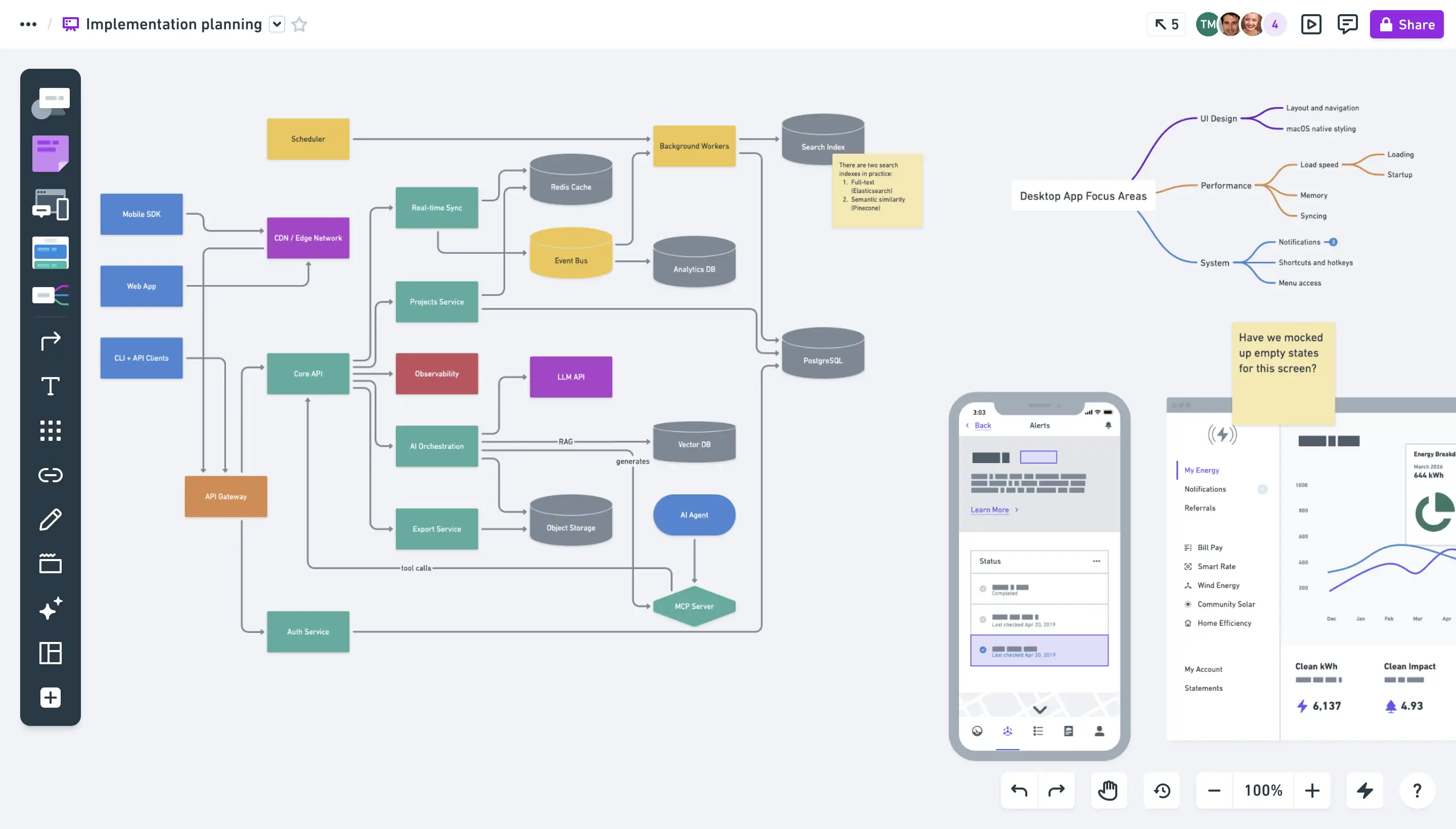Screen dimensions: 1456x829
Task: Expand the Notifications mind map badge
Action: tap(1333, 242)
